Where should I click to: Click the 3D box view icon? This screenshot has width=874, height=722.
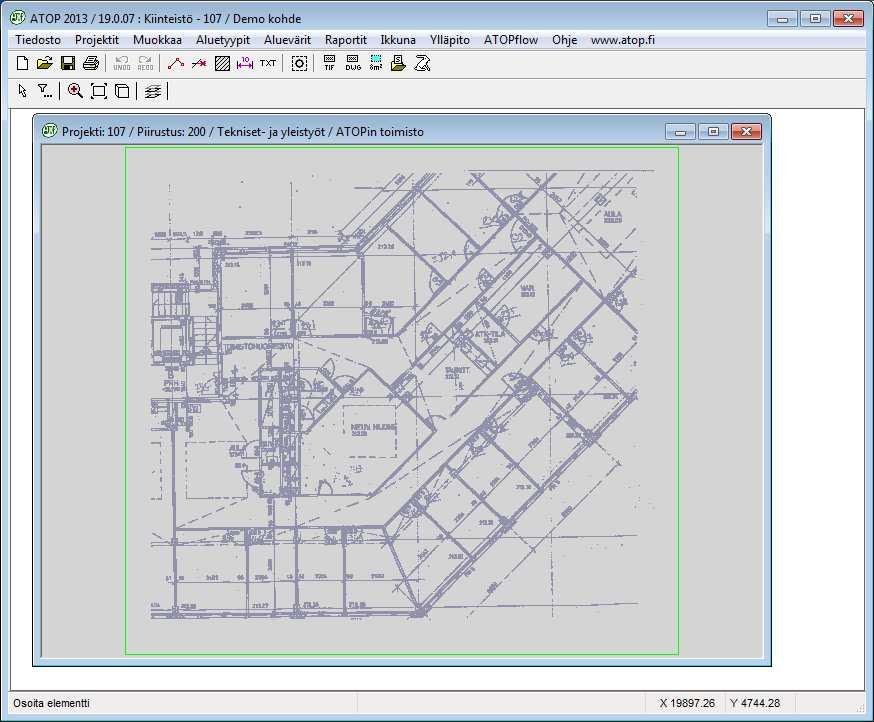pos(122,91)
